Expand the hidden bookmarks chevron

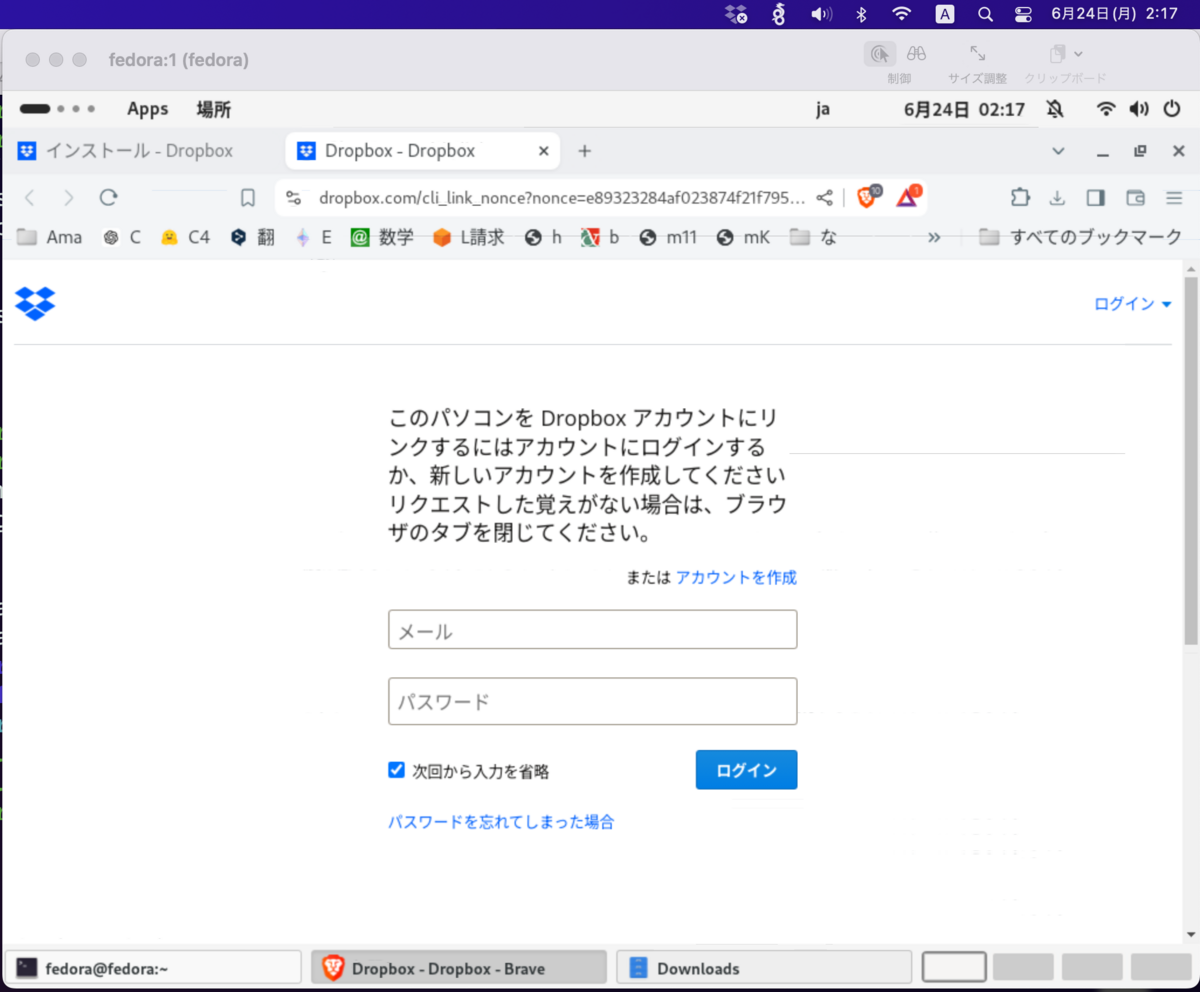click(x=933, y=237)
